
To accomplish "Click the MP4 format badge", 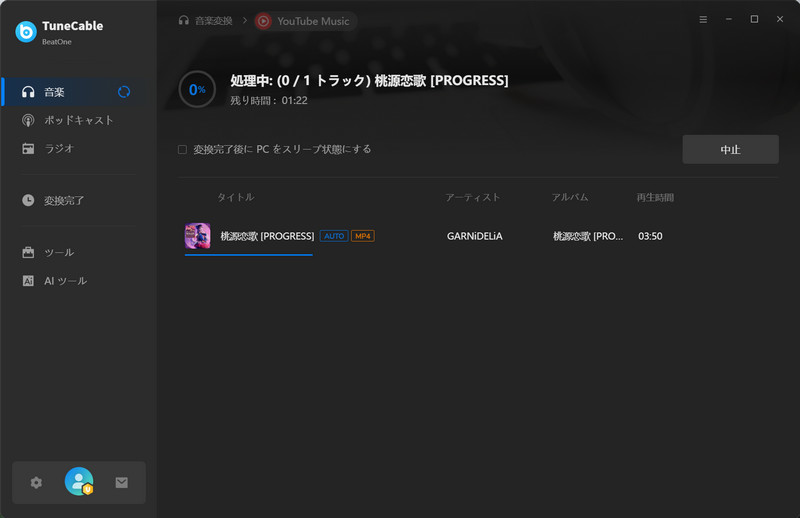I will 363,236.
